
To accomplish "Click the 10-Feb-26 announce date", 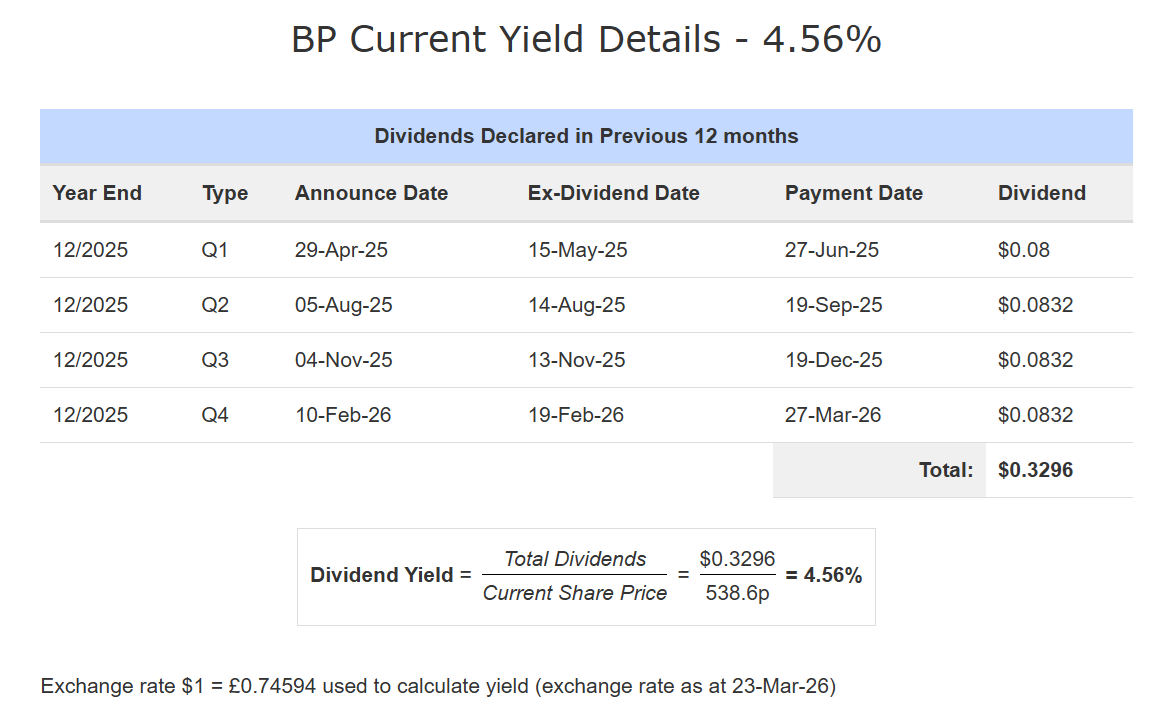I will pyautogui.click(x=343, y=415).
